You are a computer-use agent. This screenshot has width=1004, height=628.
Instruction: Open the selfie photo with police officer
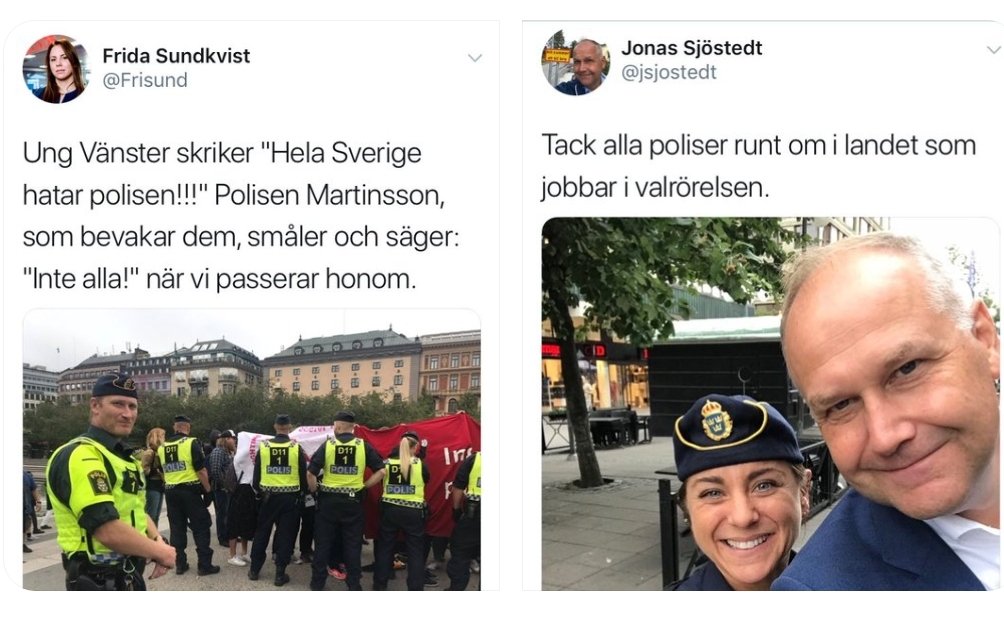[770, 404]
